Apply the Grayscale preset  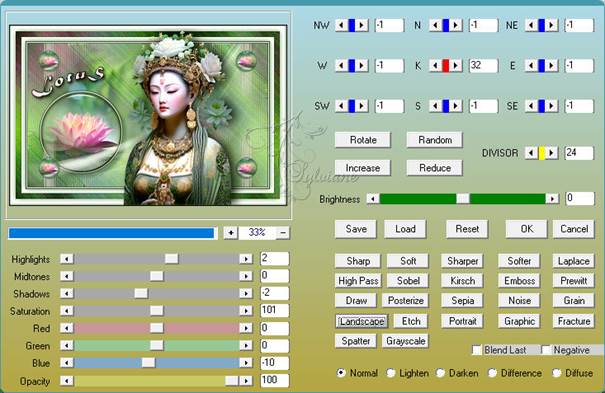(406, 341)
